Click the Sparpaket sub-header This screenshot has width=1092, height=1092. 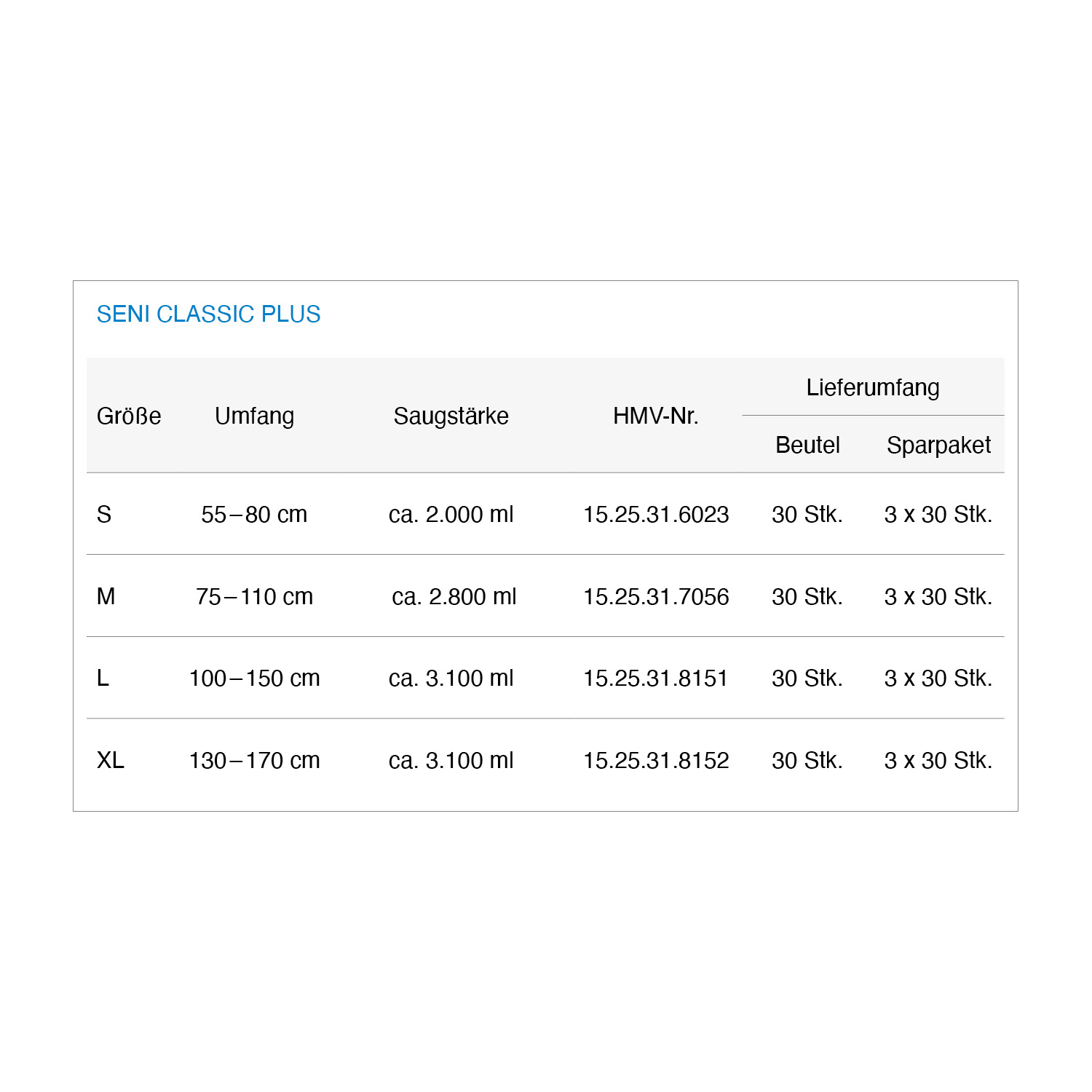click(x=938, y=446)
